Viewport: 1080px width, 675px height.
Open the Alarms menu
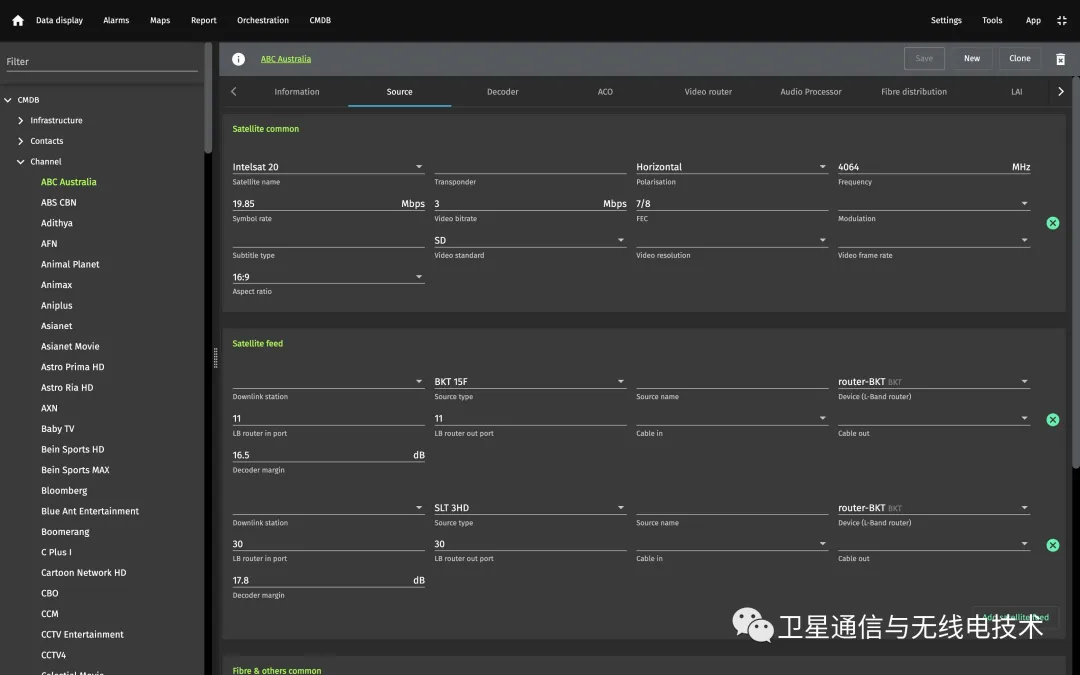(x=116, y=21)
